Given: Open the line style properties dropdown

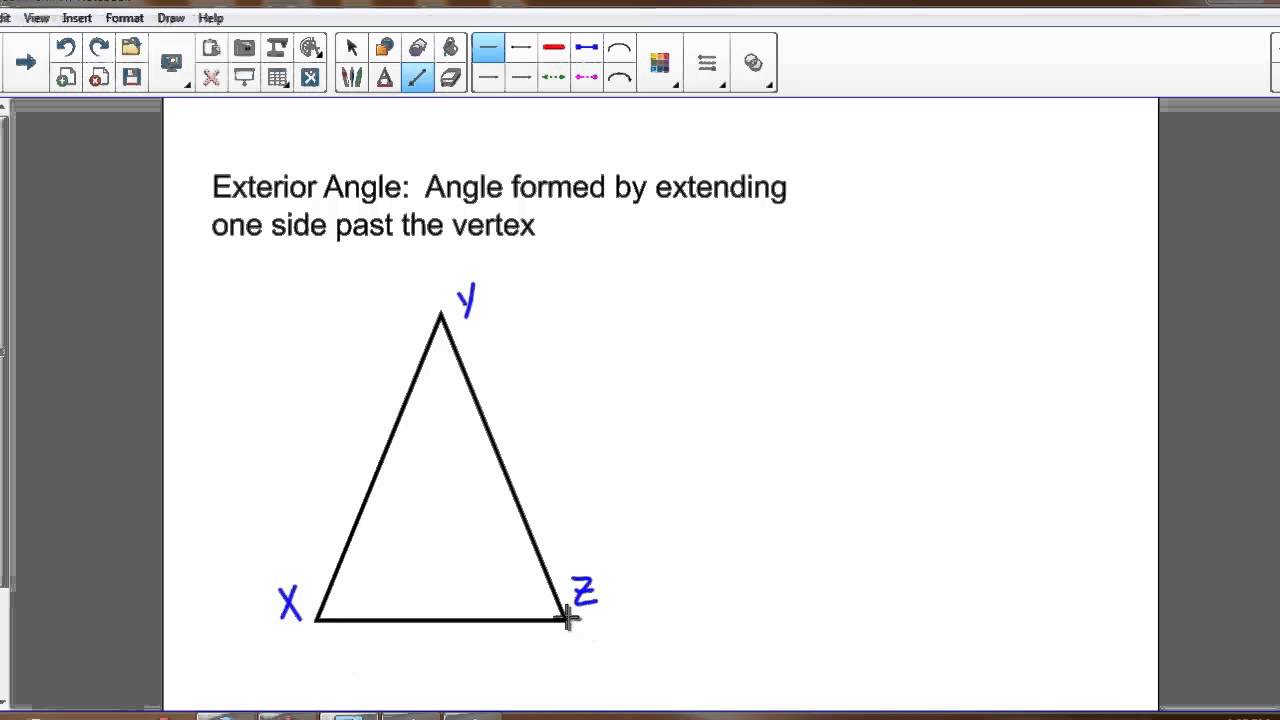Looking at the screenshot, I should pyautogui.click(x=708, y=63).
